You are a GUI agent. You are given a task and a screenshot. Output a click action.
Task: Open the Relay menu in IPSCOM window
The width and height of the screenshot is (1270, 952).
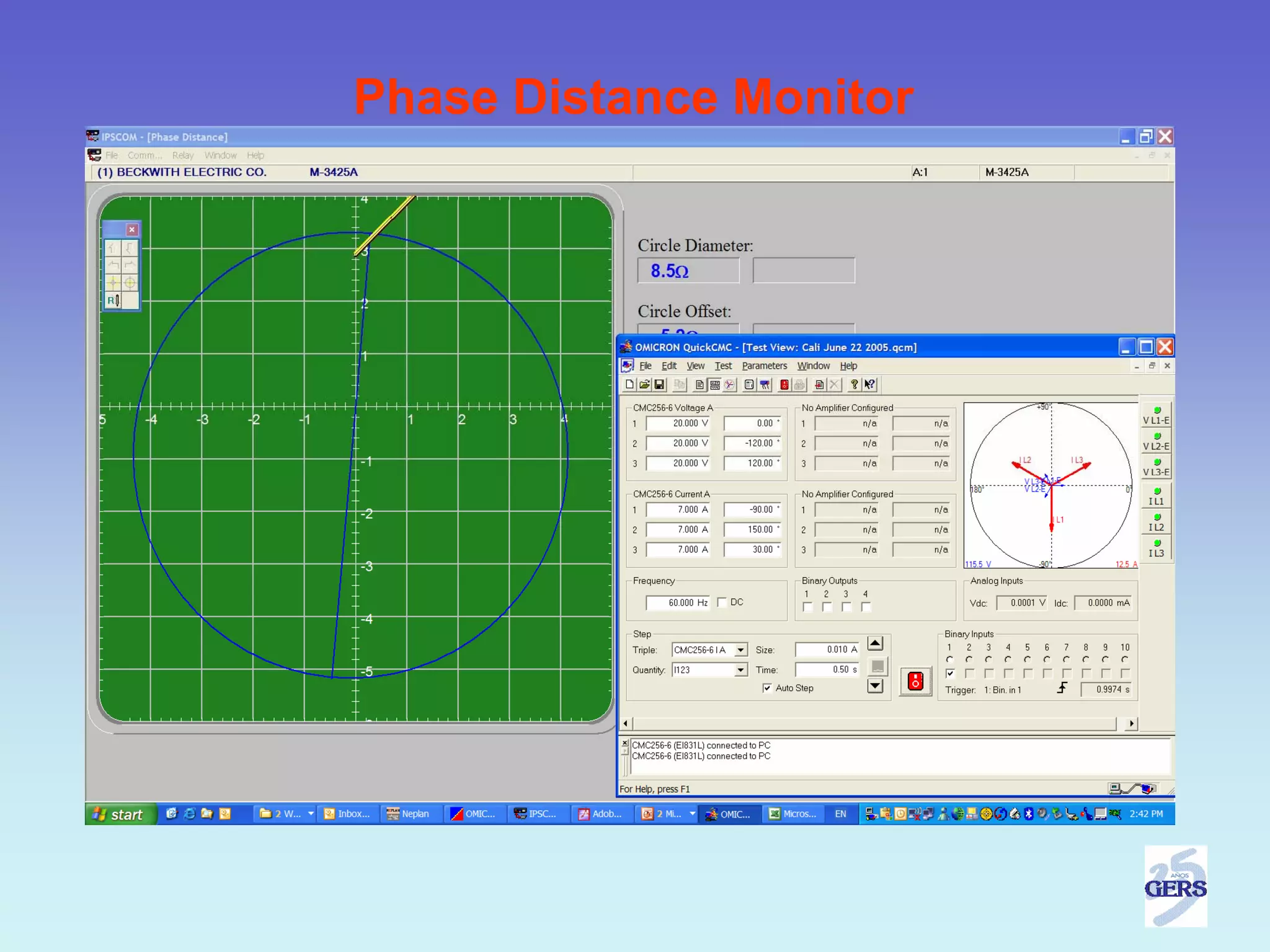[x=183, y=156]
